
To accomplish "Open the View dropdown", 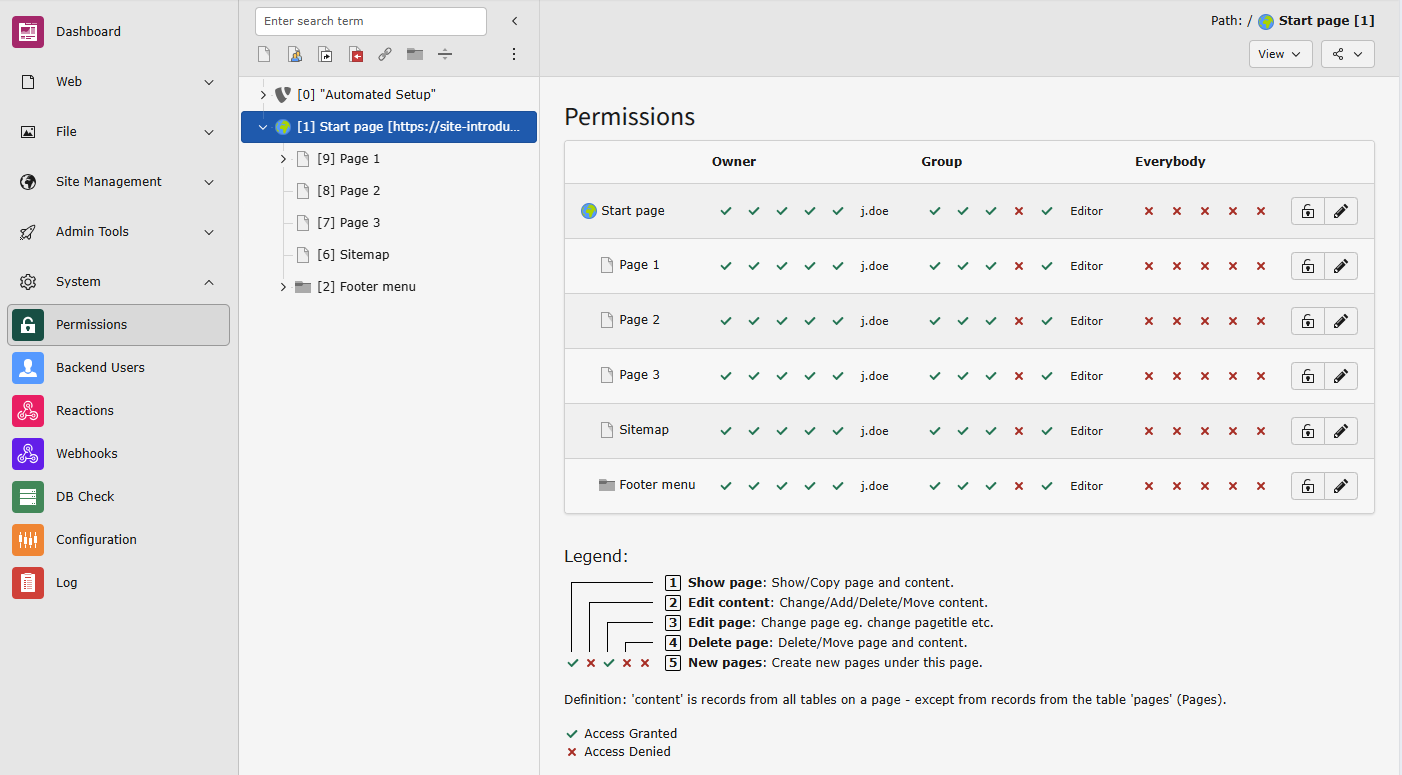I will [x=1280, y=54].
